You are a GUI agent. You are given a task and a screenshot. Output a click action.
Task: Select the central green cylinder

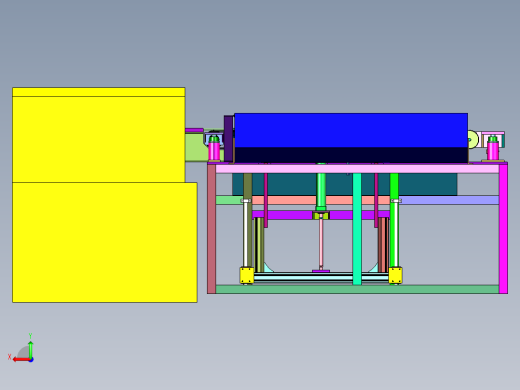[321, 191]
